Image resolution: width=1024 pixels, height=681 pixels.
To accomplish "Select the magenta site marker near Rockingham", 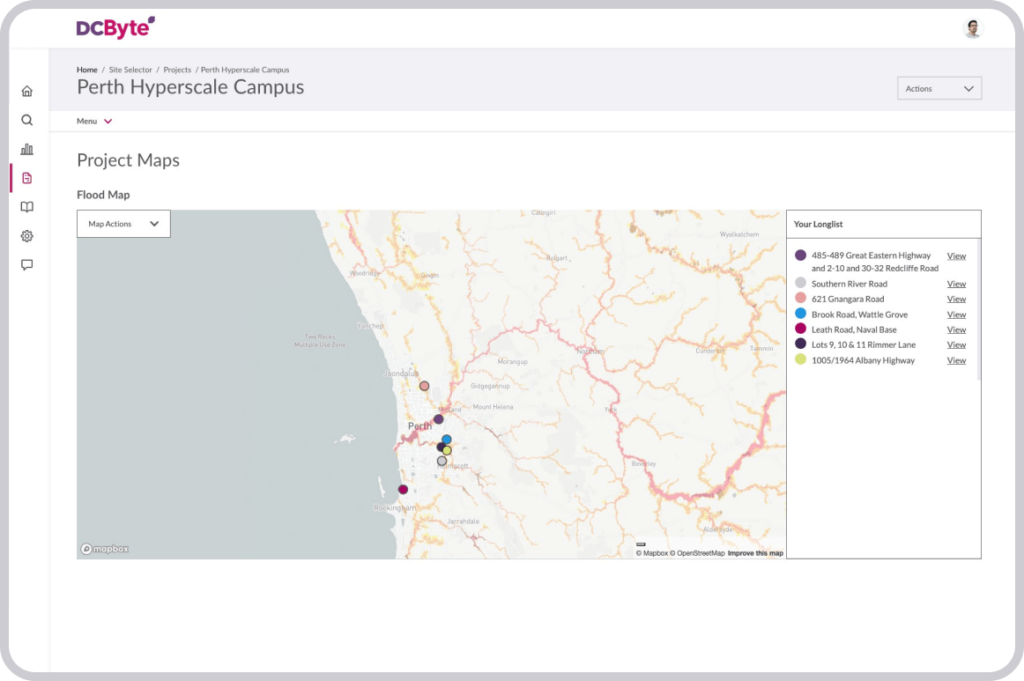I will 403,489.
